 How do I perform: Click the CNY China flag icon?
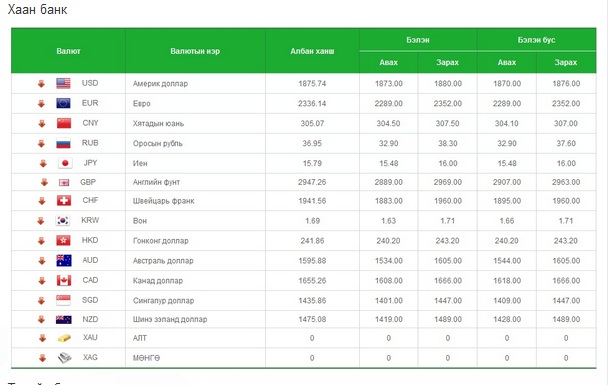tap(64, 123)
